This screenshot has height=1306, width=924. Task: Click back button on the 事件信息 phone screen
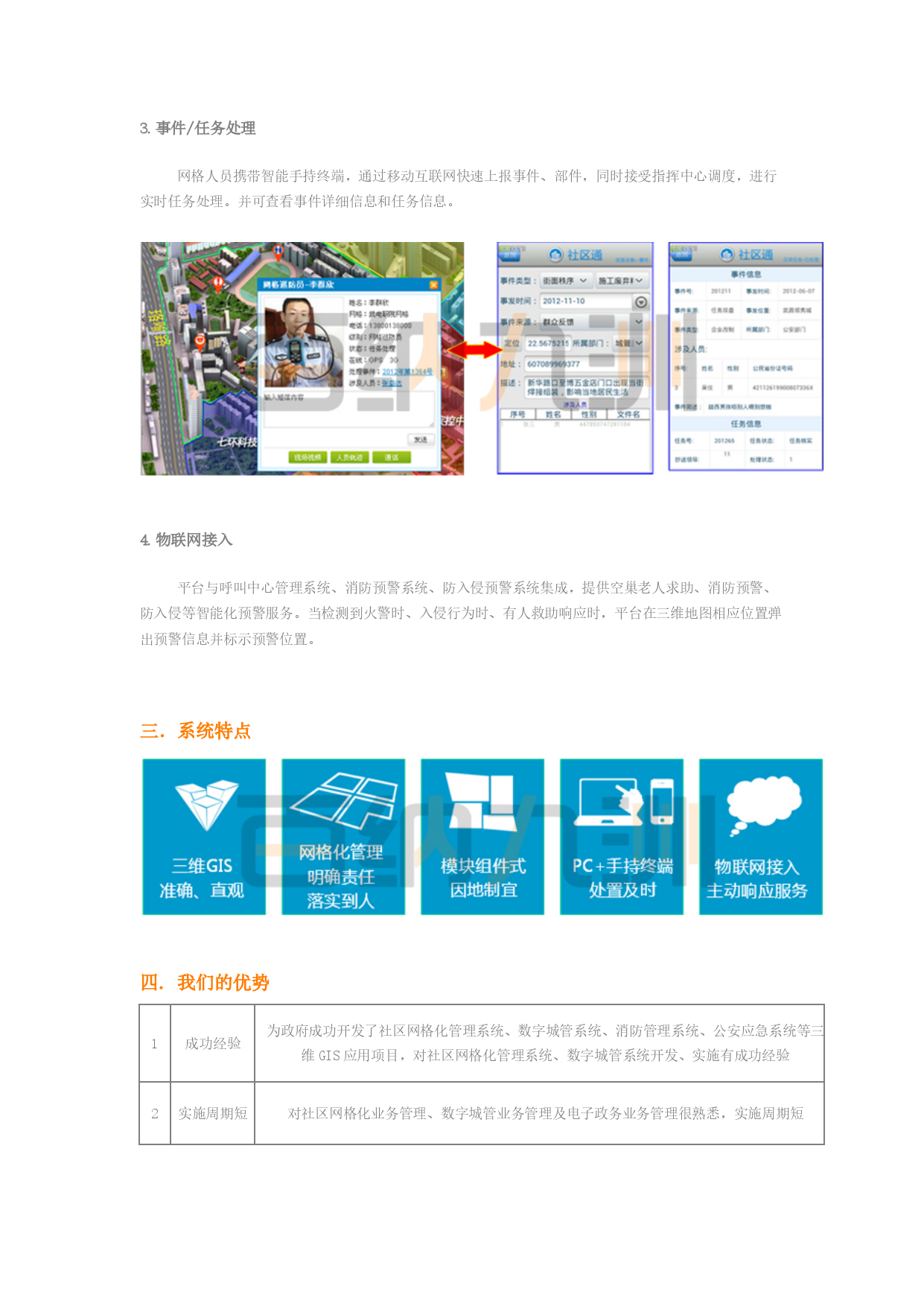pyautogui.click(x=682, y=255)
